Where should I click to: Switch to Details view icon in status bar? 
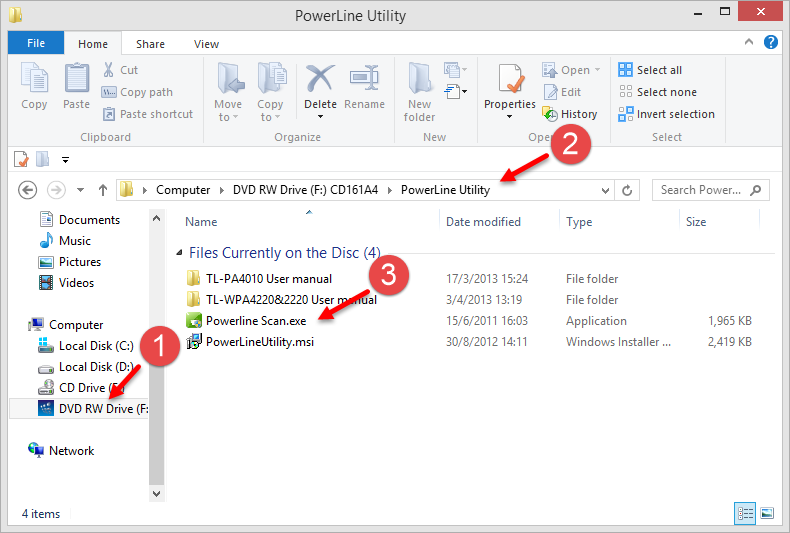(x=745, y=513)
